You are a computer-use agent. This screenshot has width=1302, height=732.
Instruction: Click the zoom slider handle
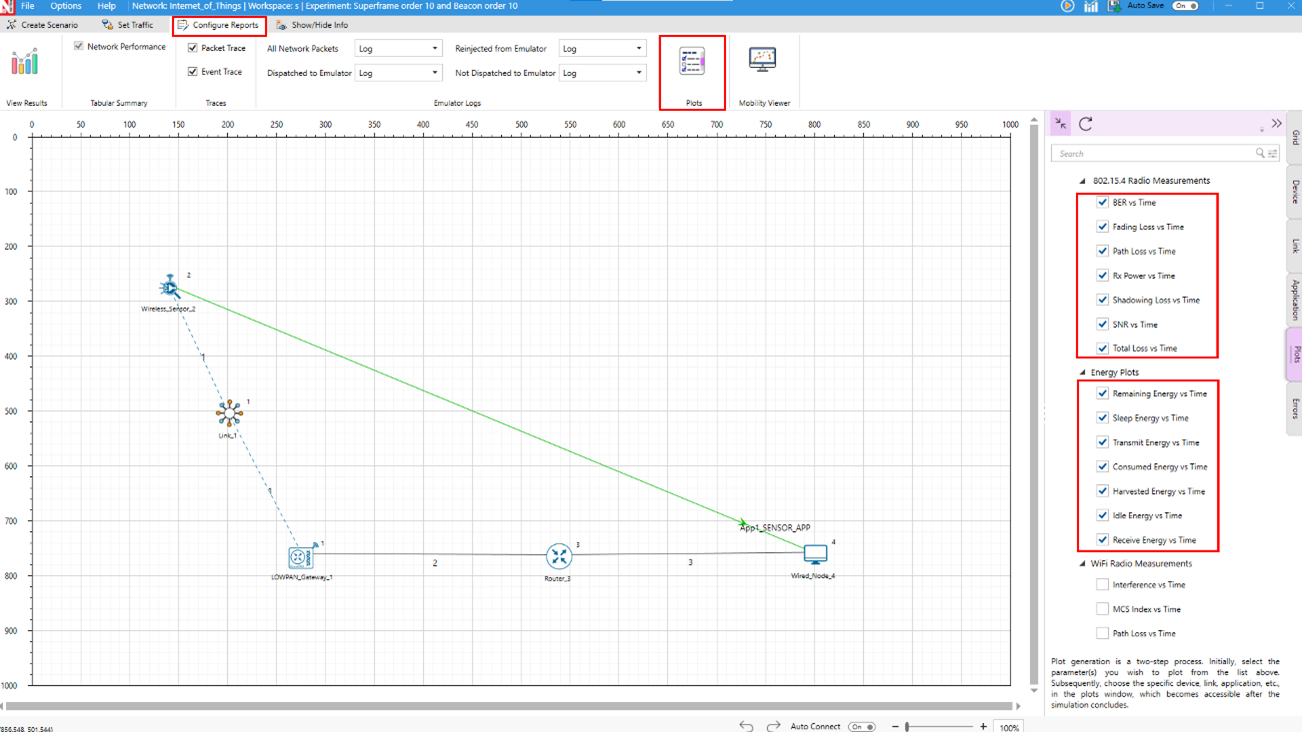(x=907, y=727)
